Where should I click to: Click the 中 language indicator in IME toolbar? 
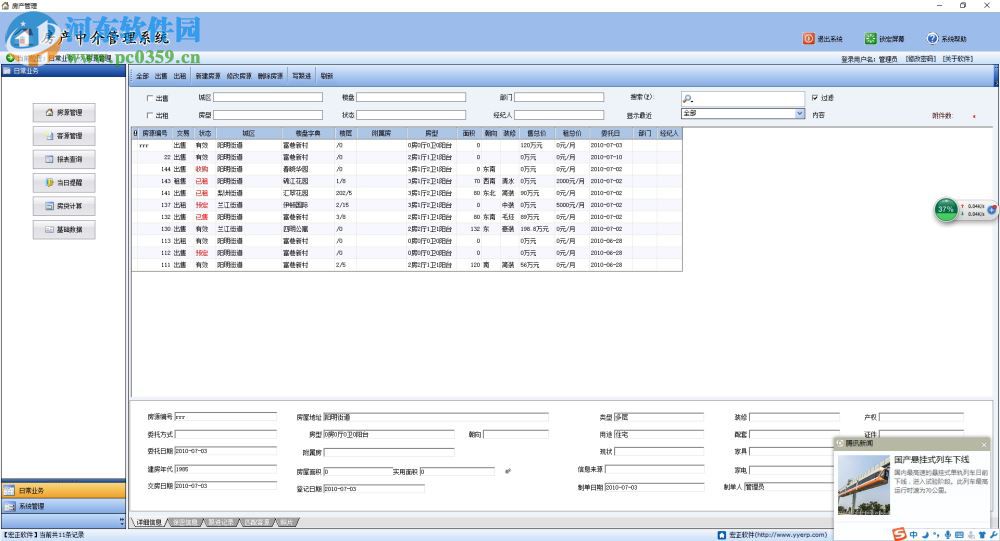[914, 535]
